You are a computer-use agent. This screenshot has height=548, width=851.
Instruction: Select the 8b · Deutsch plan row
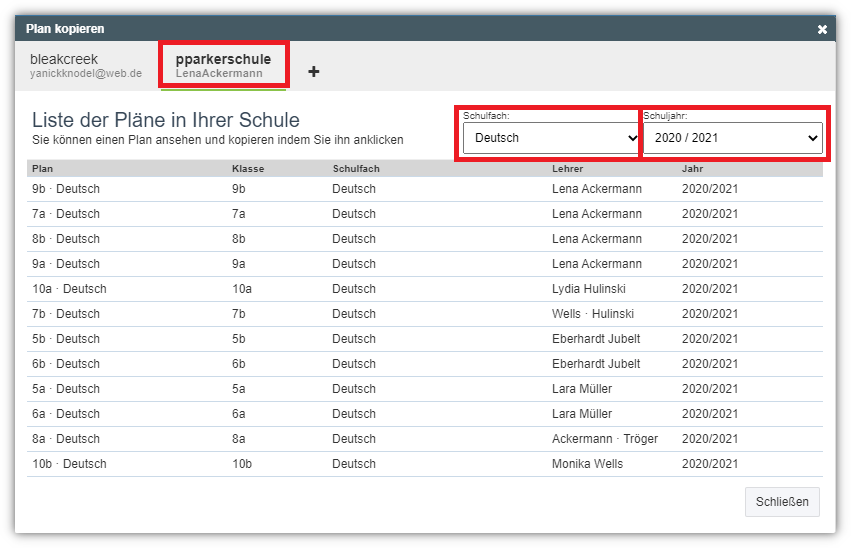point(425,239)
